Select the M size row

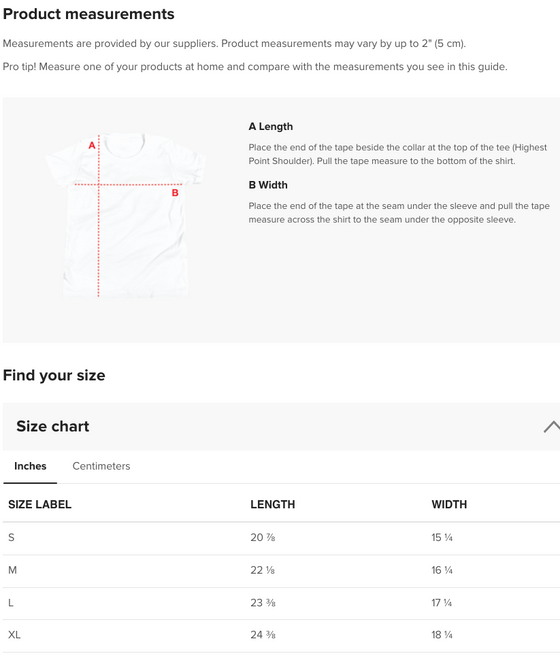pos(281,571)
